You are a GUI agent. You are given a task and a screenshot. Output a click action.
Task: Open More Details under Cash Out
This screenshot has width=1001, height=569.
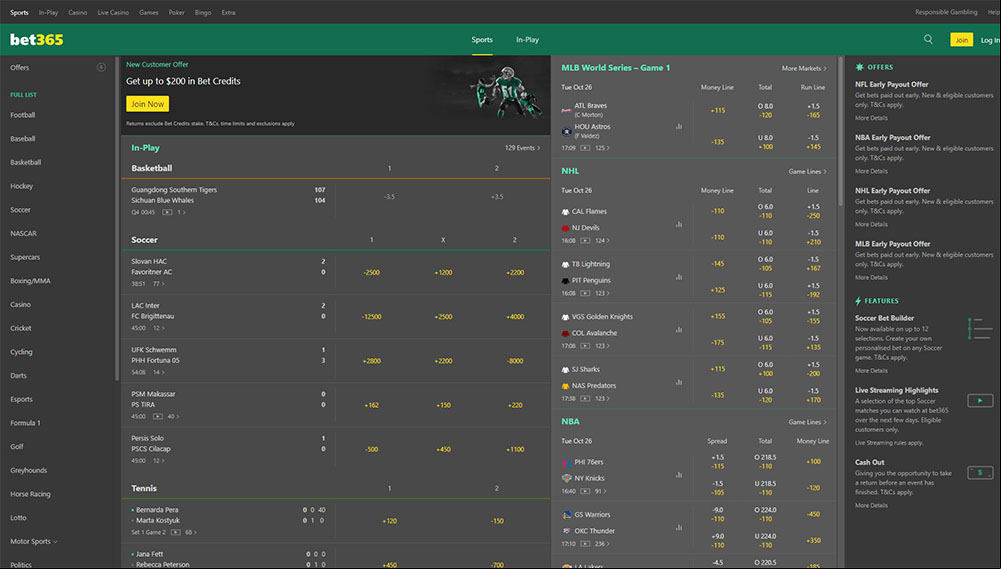tap(871, 506)
